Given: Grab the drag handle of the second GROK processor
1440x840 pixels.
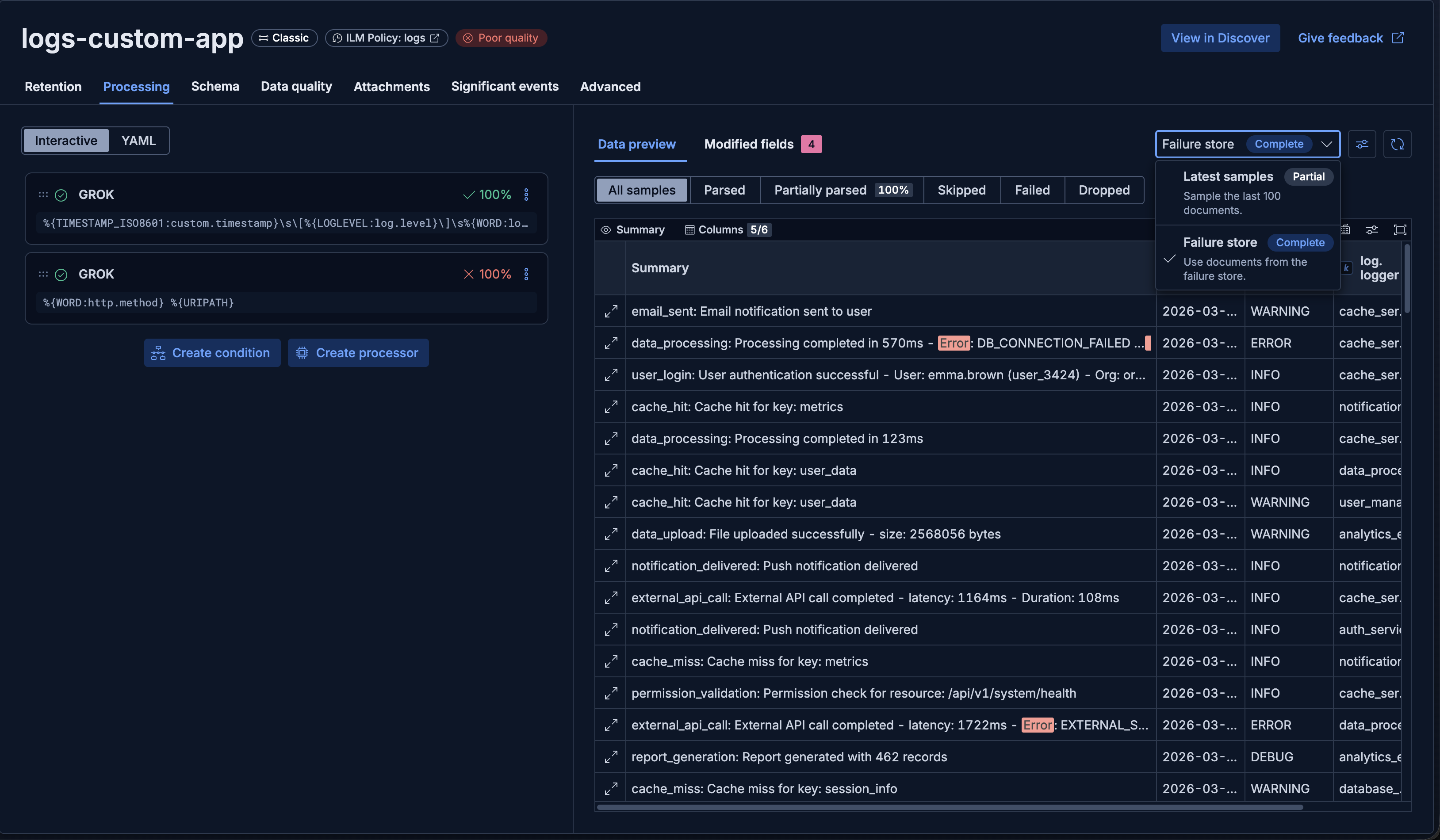Looking at the screenshot, I should pyautogui.click(x=43, y=274).
